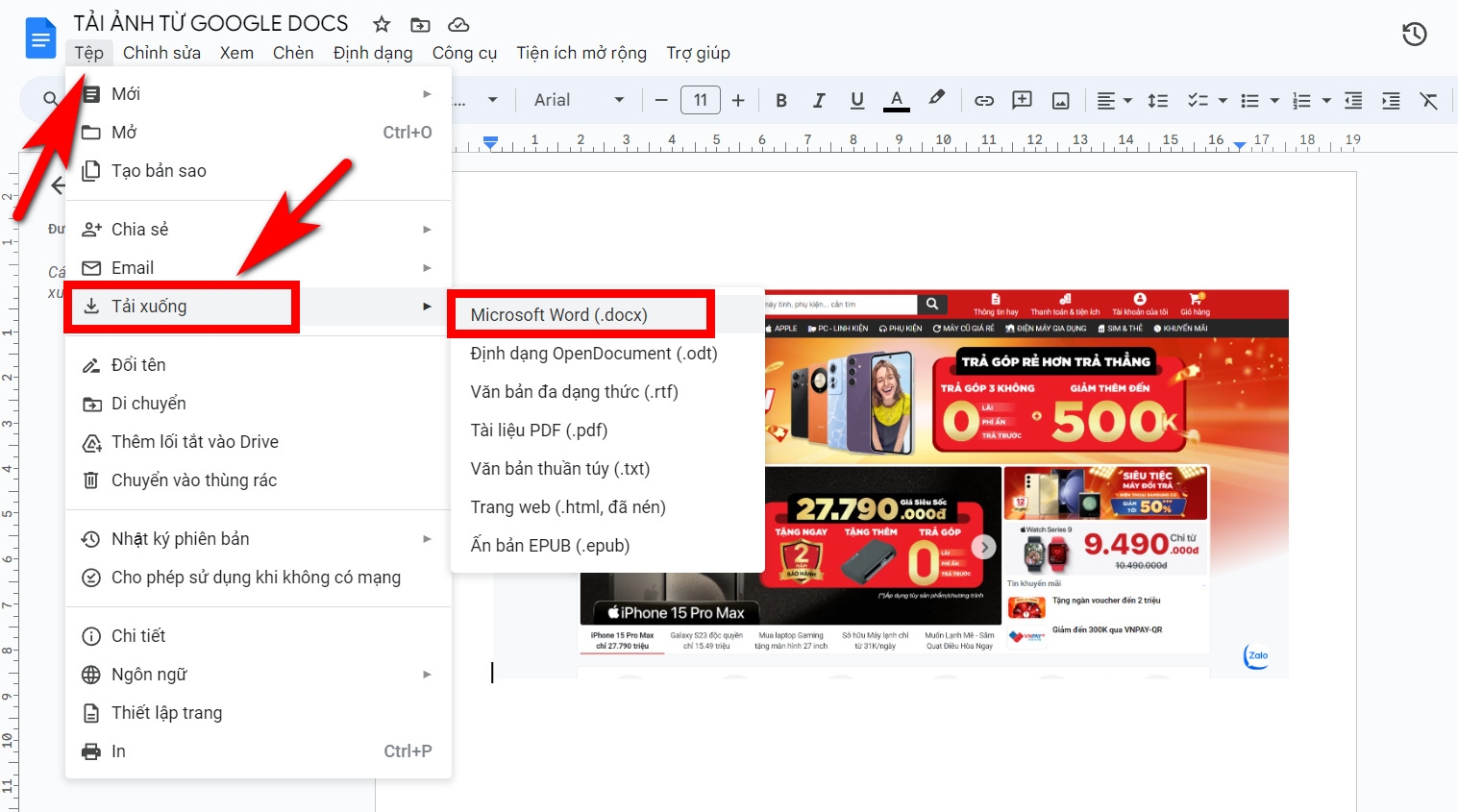The image size is (1458, 812).
Task: Click the font size input field
Action: click(700, 99)
